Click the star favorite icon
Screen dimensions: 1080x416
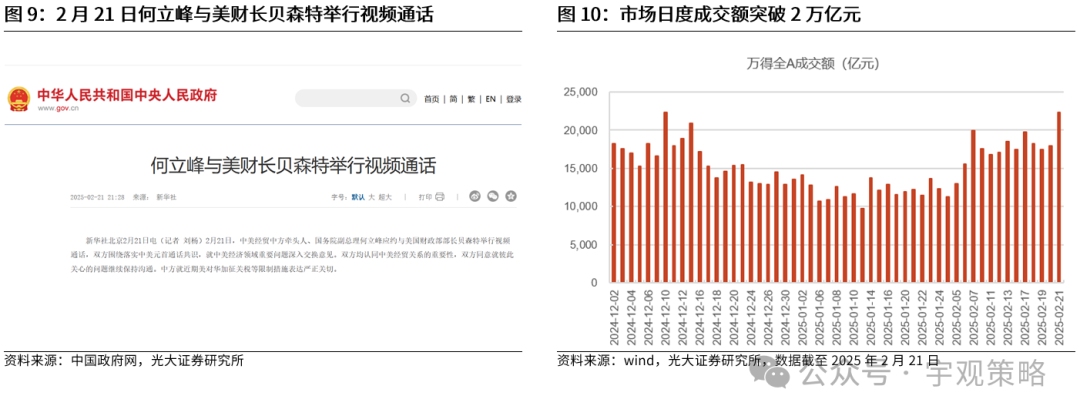(x=510, y=197)
